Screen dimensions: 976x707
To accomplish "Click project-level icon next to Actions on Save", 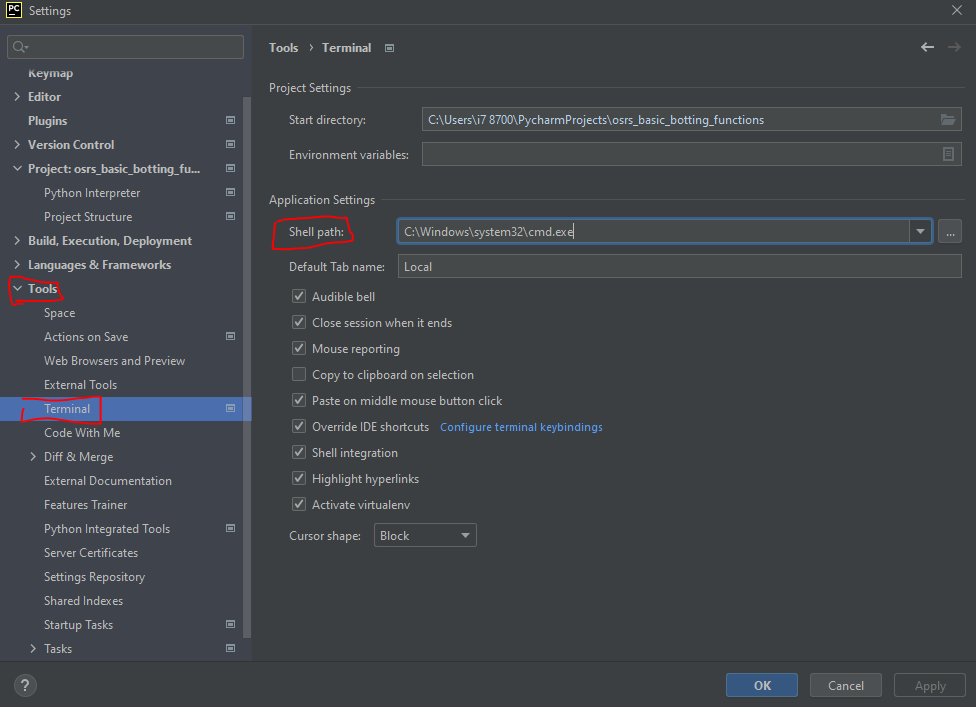I will tap(230, 337).
